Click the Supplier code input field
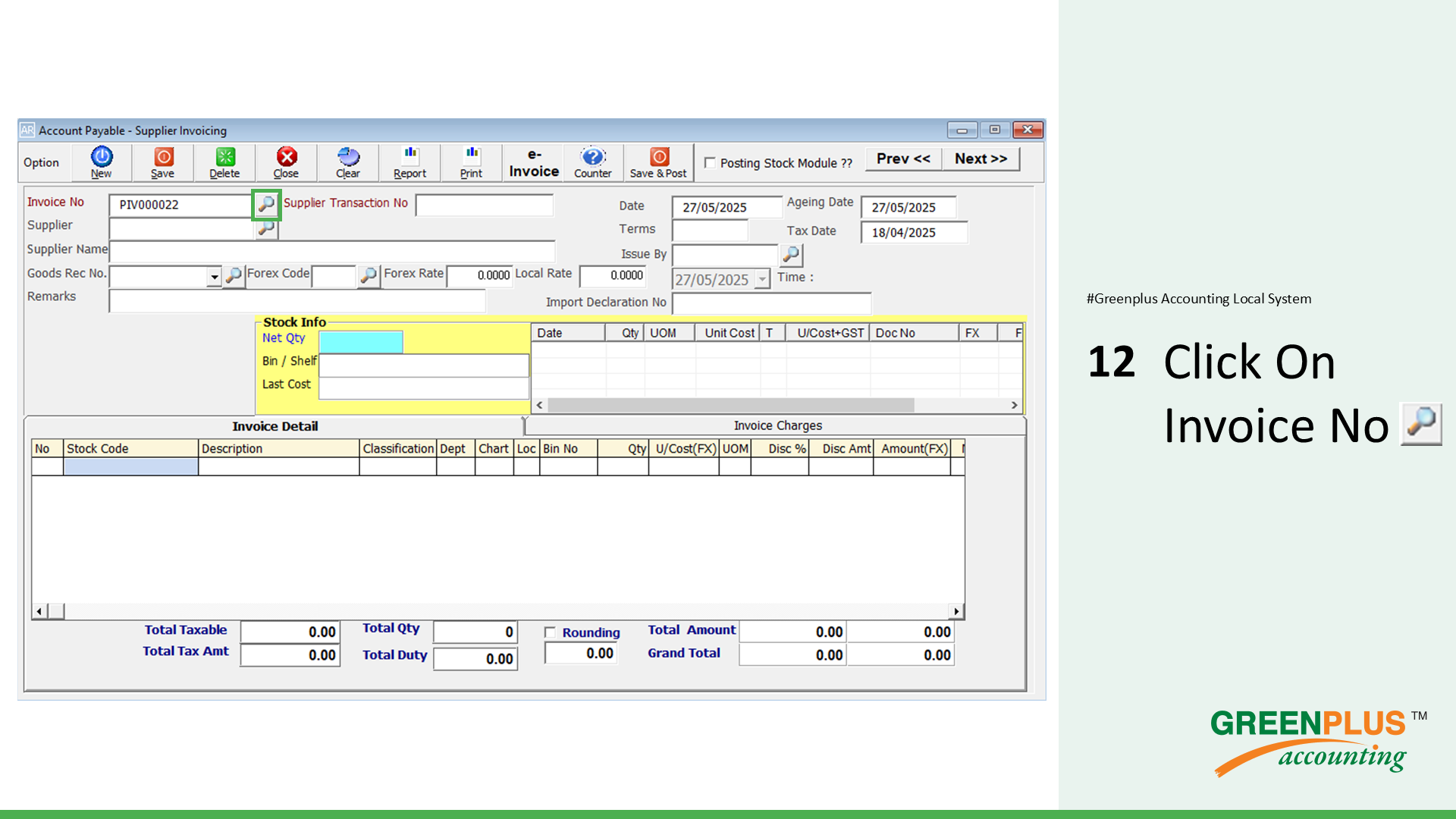Image resolution: width=1456 pixels, height=819 pixels. click(x=180, y=228)
